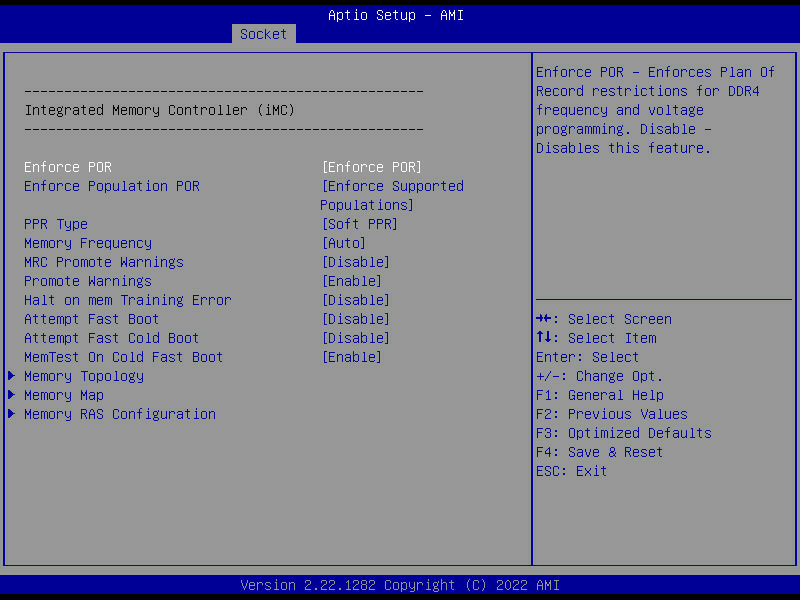Image resolution: width=800 pixels, height=600 pixels.
Task: Open the Memory RAS Configuration submenu
Action: coord(120,414)
